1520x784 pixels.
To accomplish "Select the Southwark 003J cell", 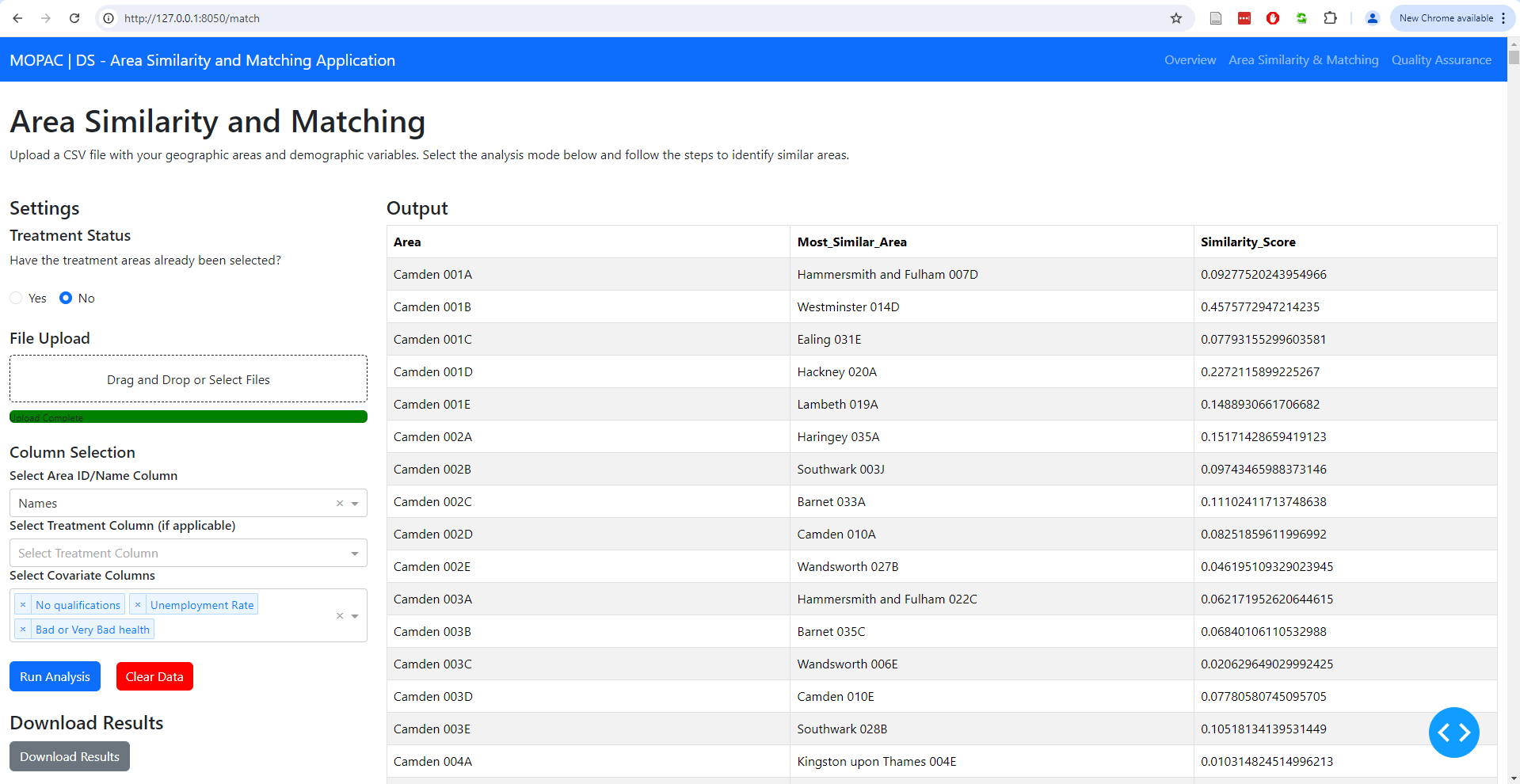I will point(992,470).
